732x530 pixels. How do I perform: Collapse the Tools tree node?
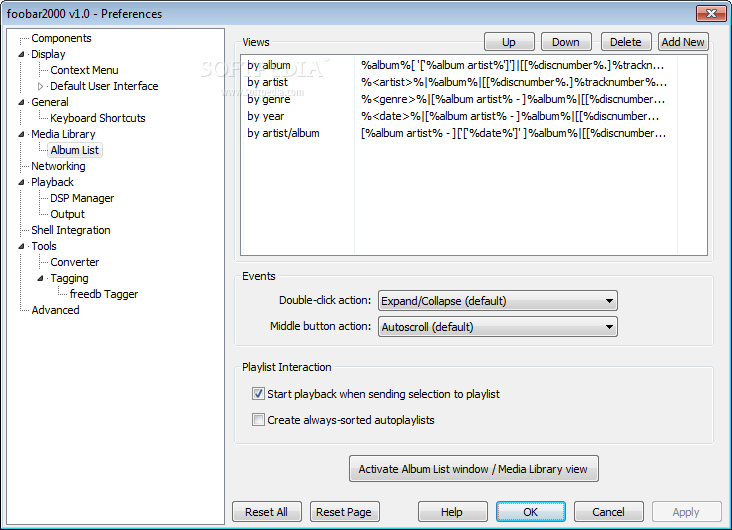(21, 247)
